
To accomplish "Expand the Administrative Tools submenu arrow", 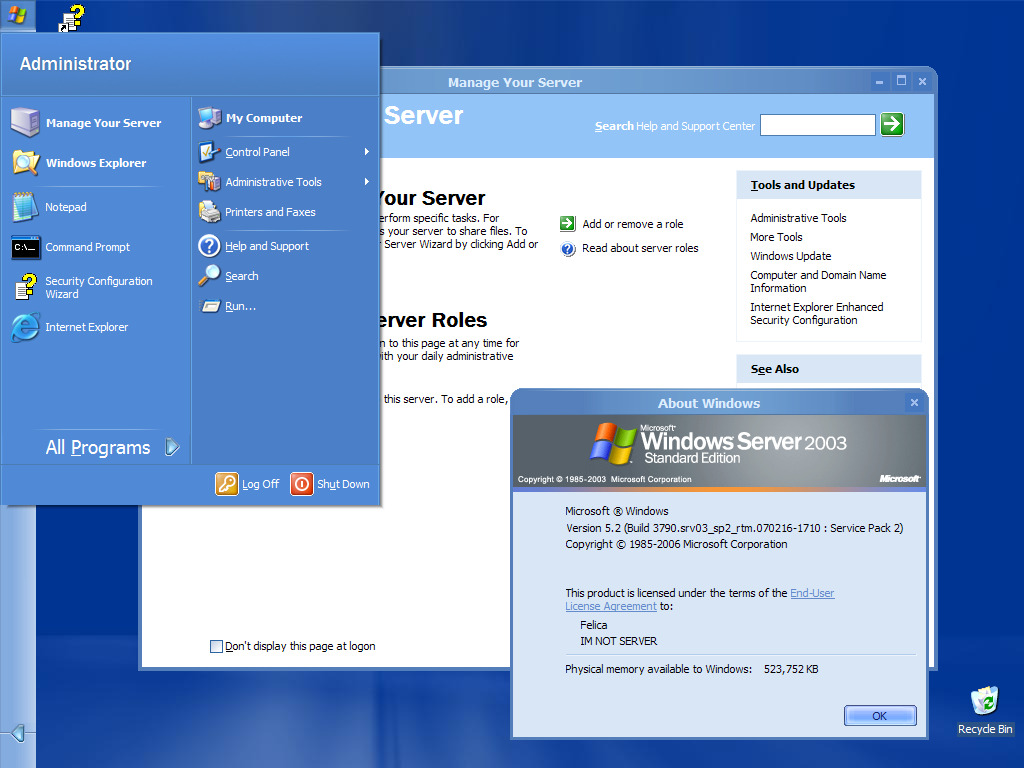I will pyautogui.click(x=367, y=182).
